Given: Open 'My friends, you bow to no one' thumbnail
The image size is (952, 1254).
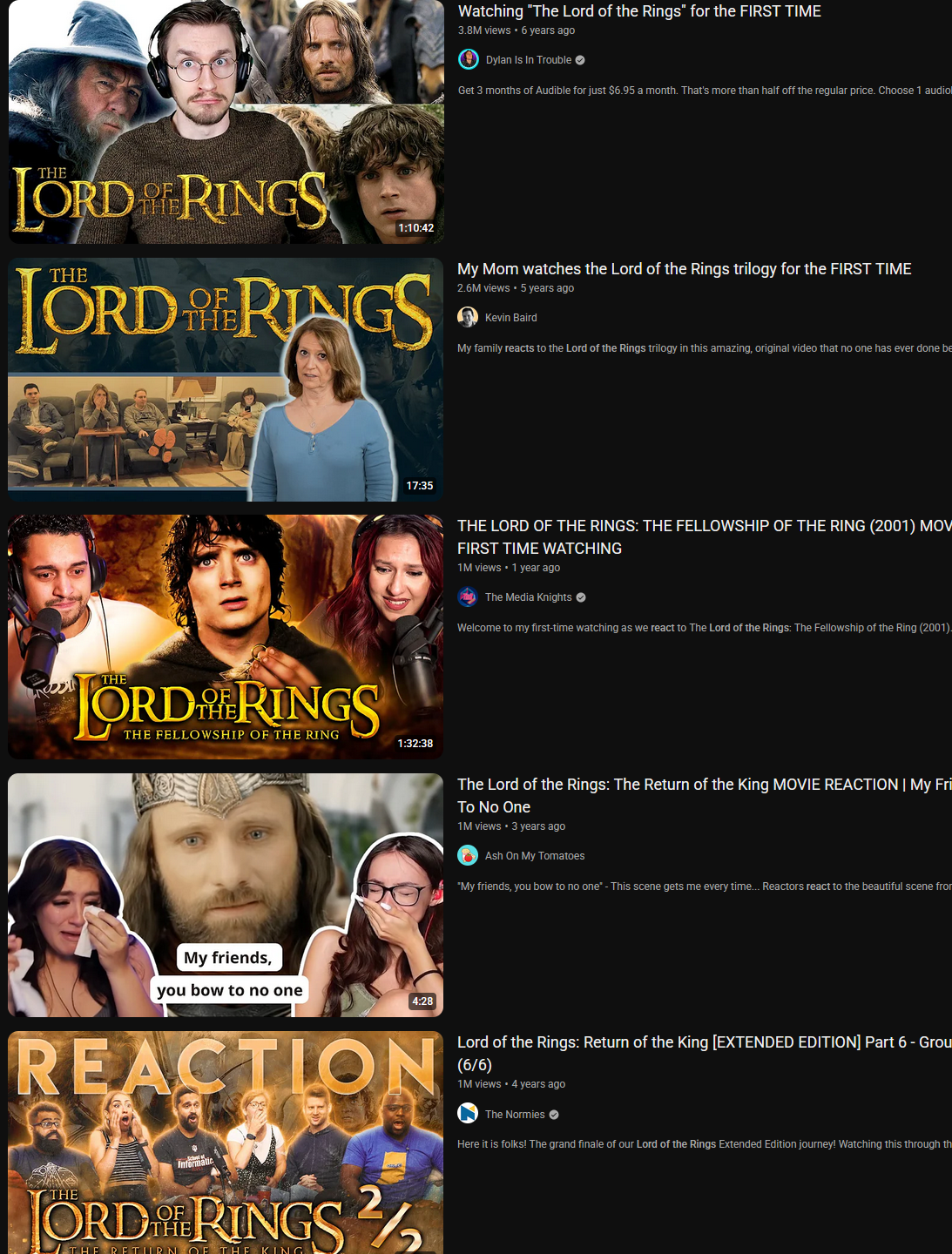Looking at the screenshot, I should coord(226,895).
